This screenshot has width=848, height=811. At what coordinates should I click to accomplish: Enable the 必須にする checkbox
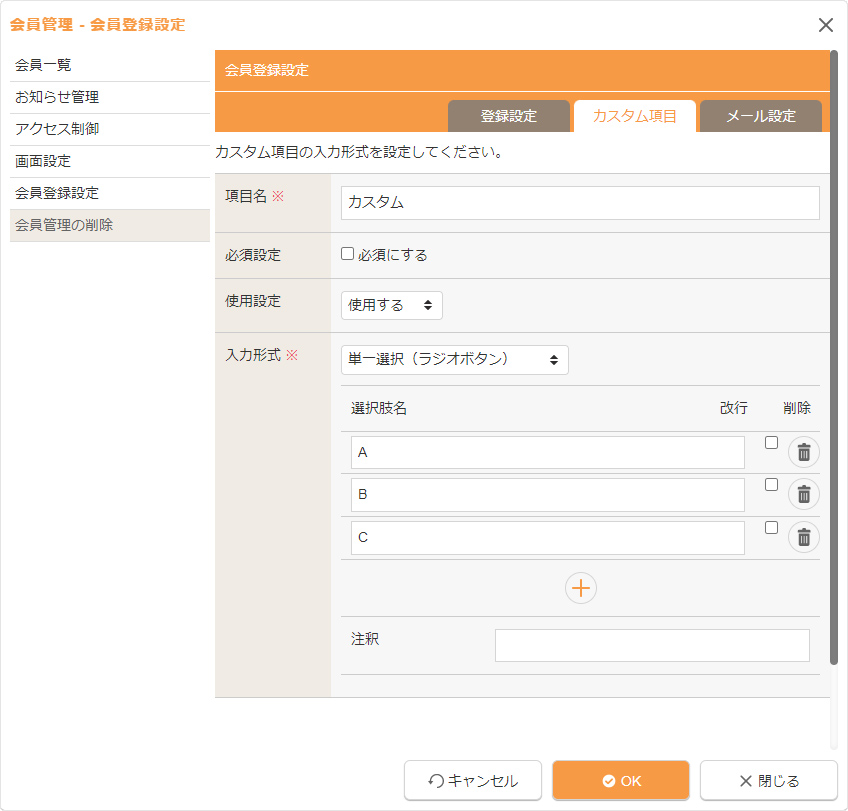[x=348, y=254]
